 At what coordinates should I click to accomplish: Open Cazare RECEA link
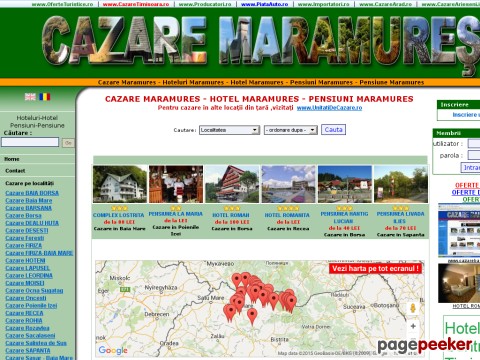pos(24,313)
